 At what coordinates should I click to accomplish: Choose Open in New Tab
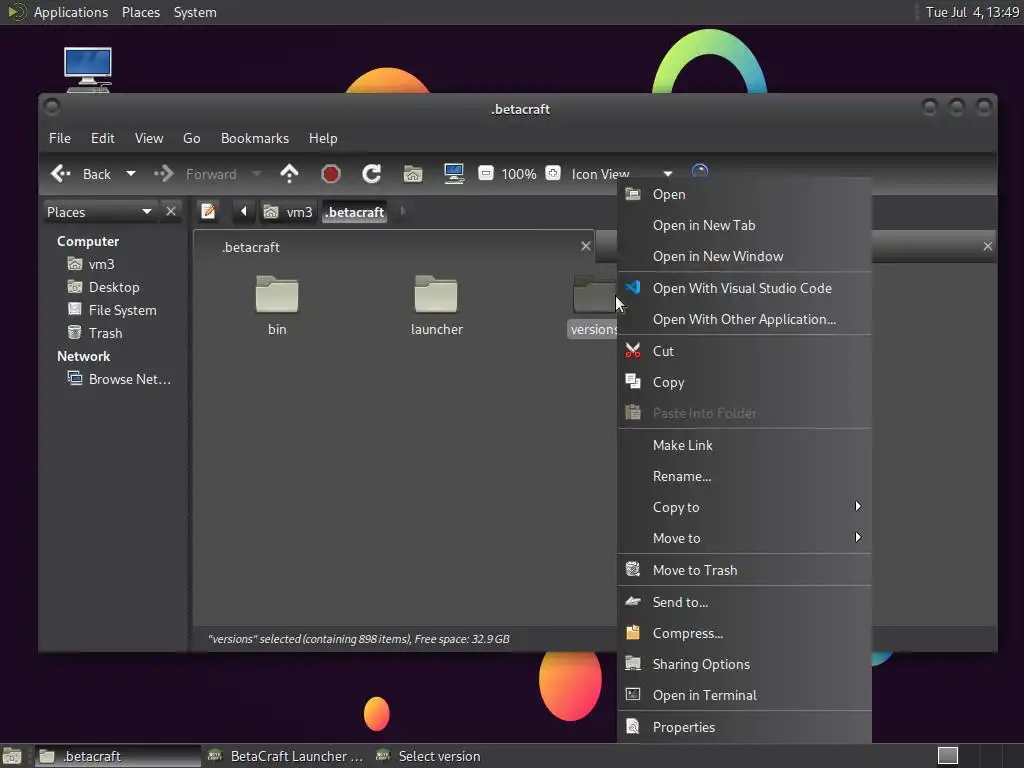pos(744,225)
